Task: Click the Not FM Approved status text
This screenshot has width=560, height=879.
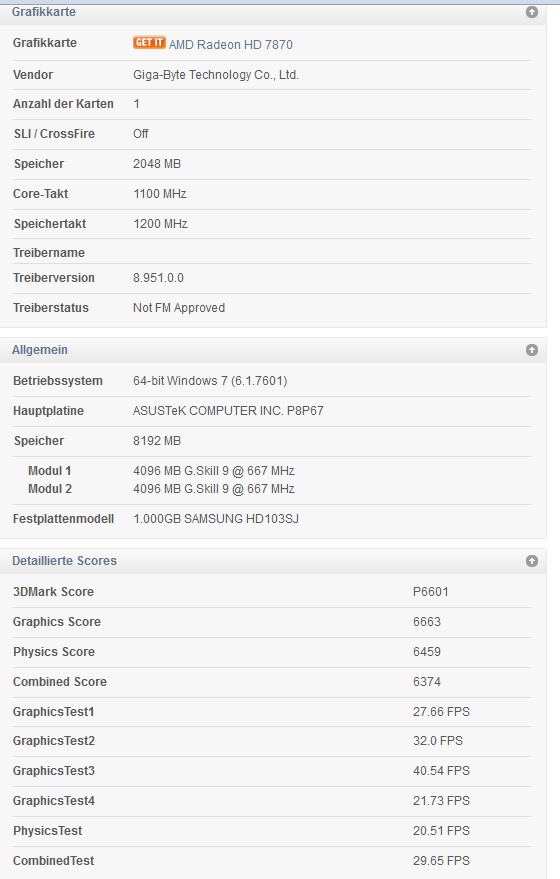Action: (179, 308)
